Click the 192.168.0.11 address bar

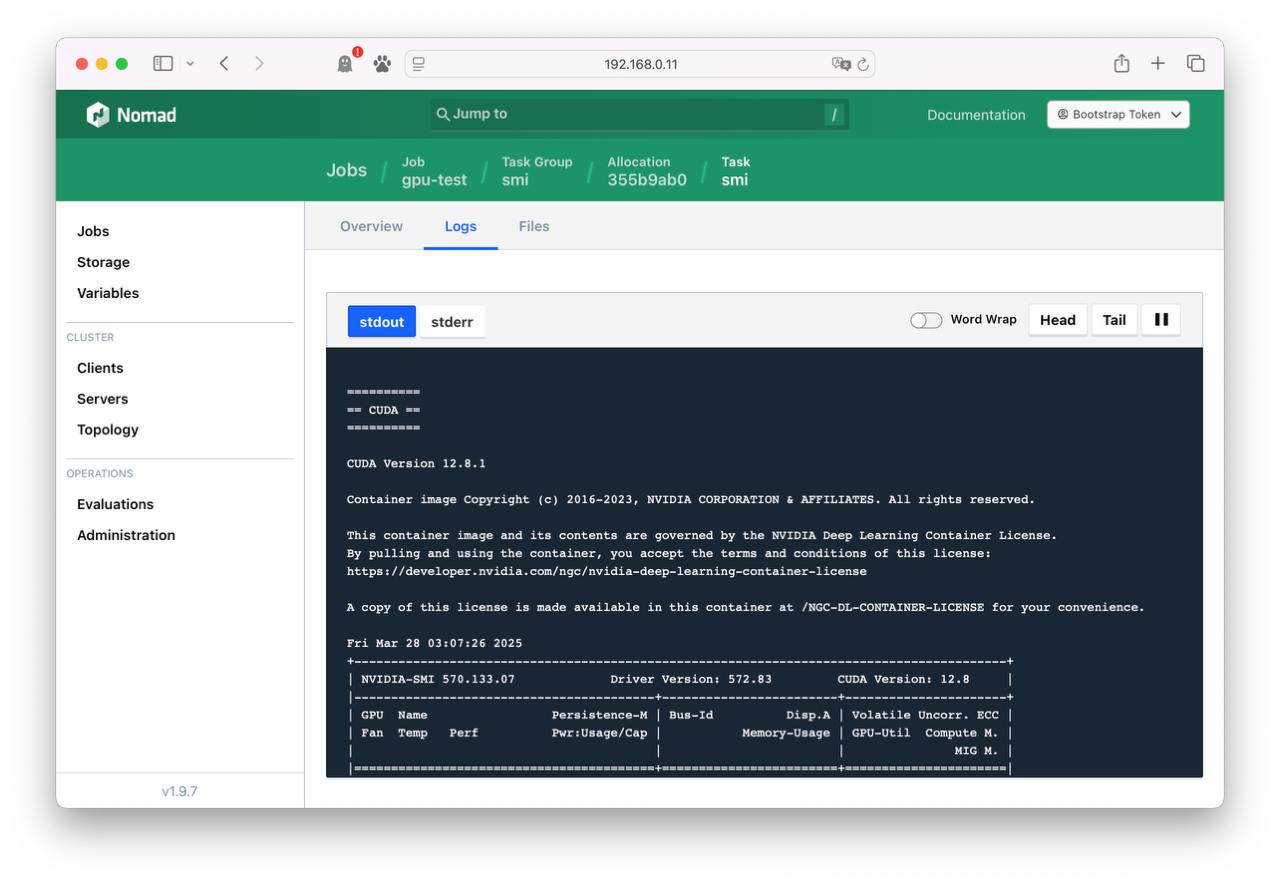coord(640,64)
